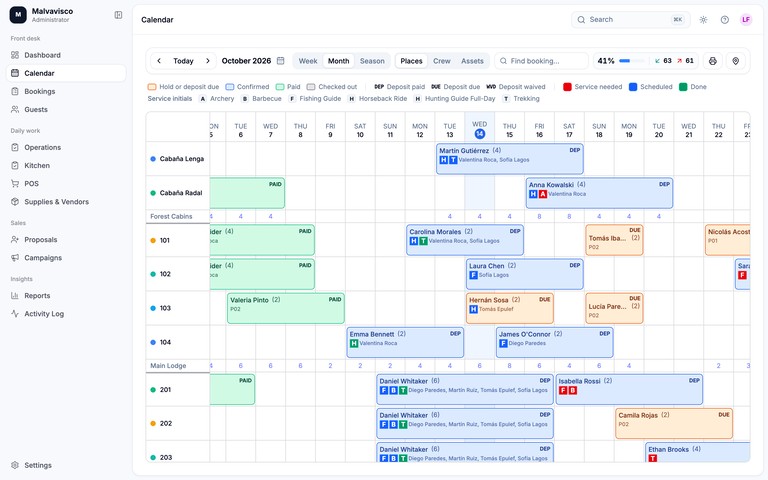
Task: Jump to Today
Action: pos(183,61)
